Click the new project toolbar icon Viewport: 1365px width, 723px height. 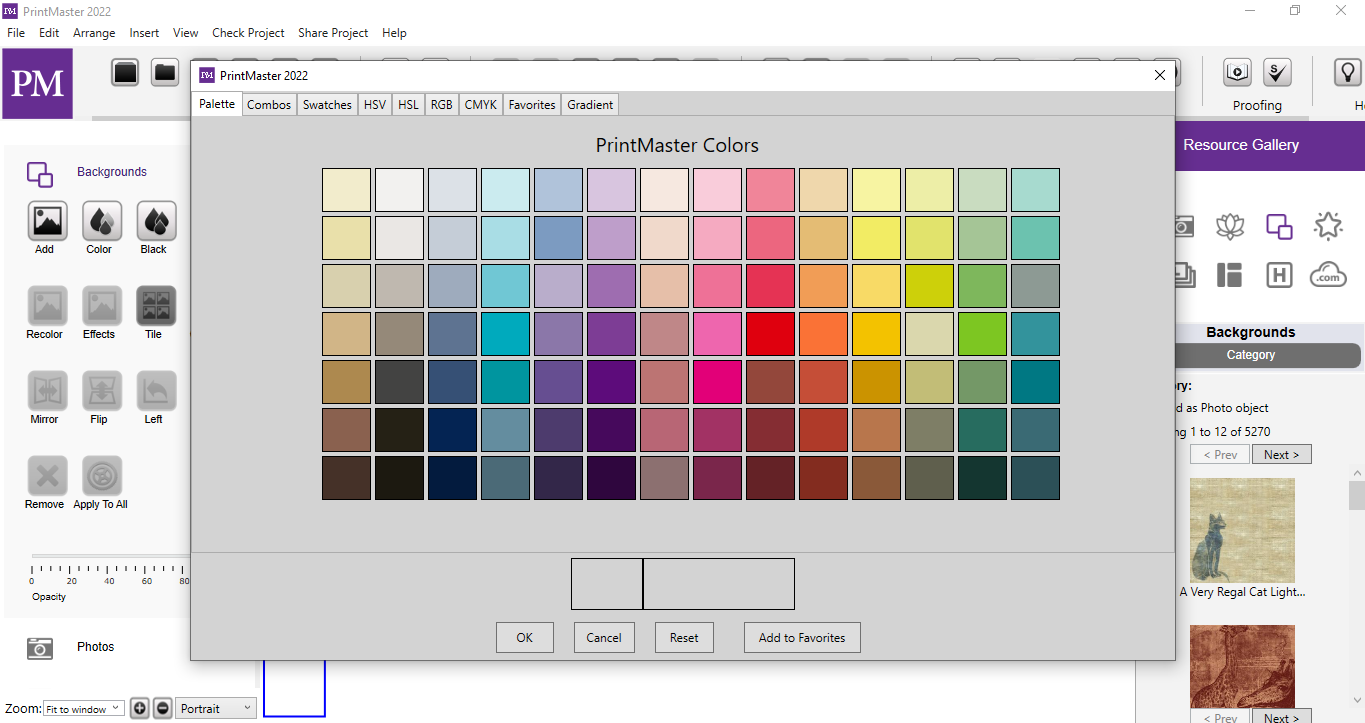click(125, 72)
